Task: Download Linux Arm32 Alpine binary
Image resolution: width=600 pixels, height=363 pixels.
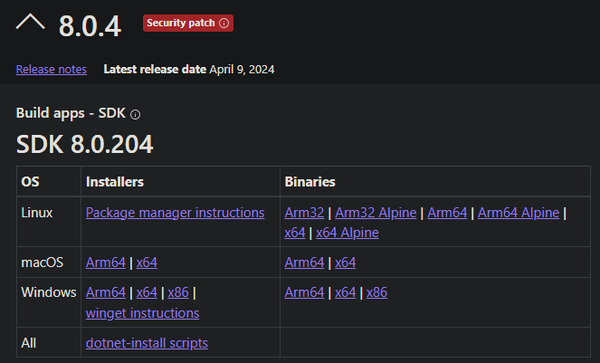Action: point(376,213)
